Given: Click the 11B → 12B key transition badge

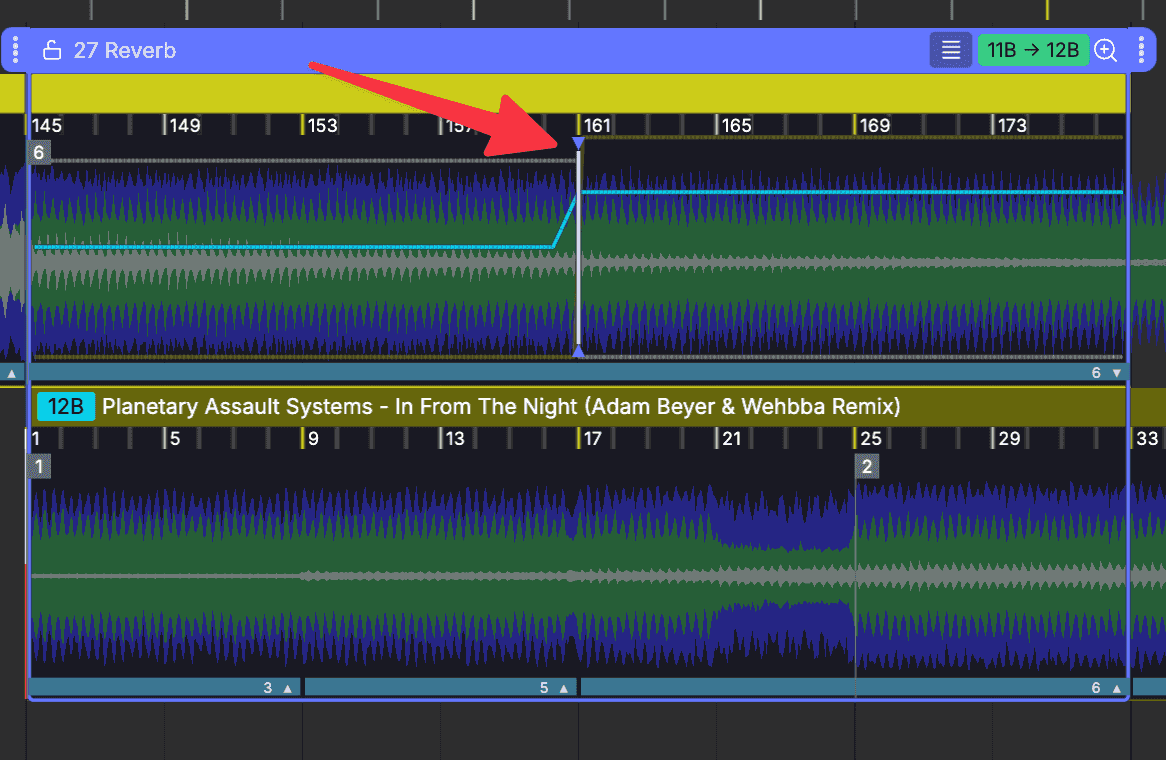Looking at the screenshot, I should (1033, 50).
